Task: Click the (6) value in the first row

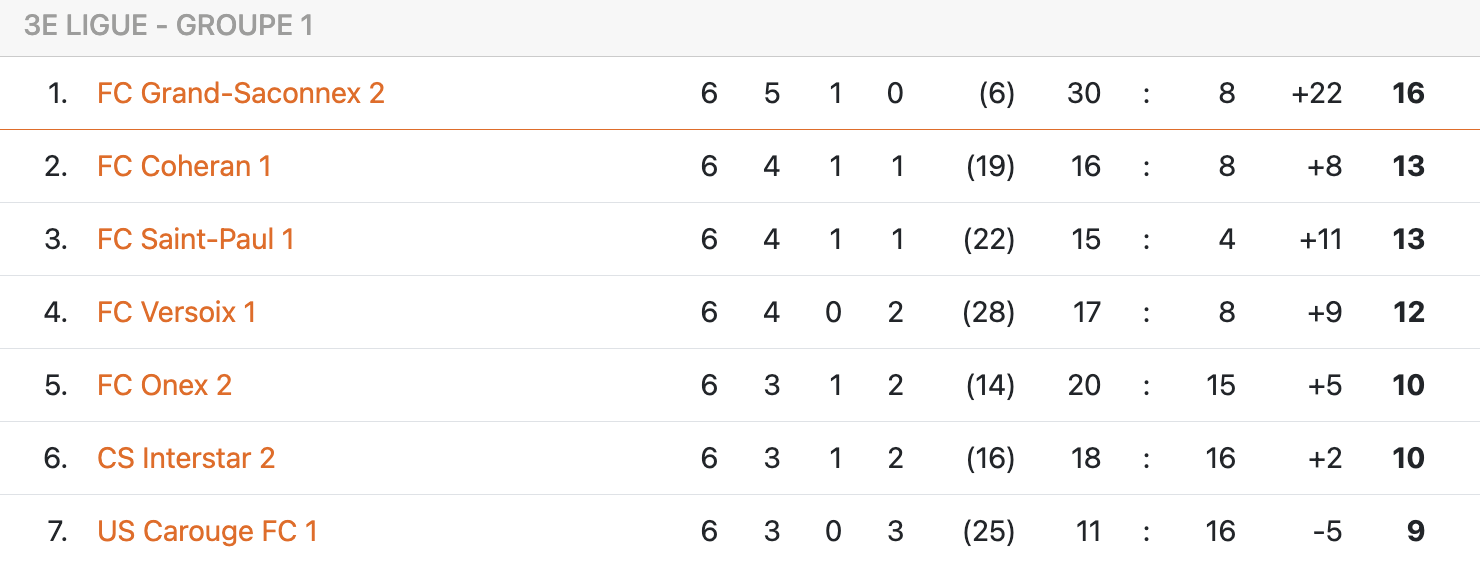Action: coord(997,93)
